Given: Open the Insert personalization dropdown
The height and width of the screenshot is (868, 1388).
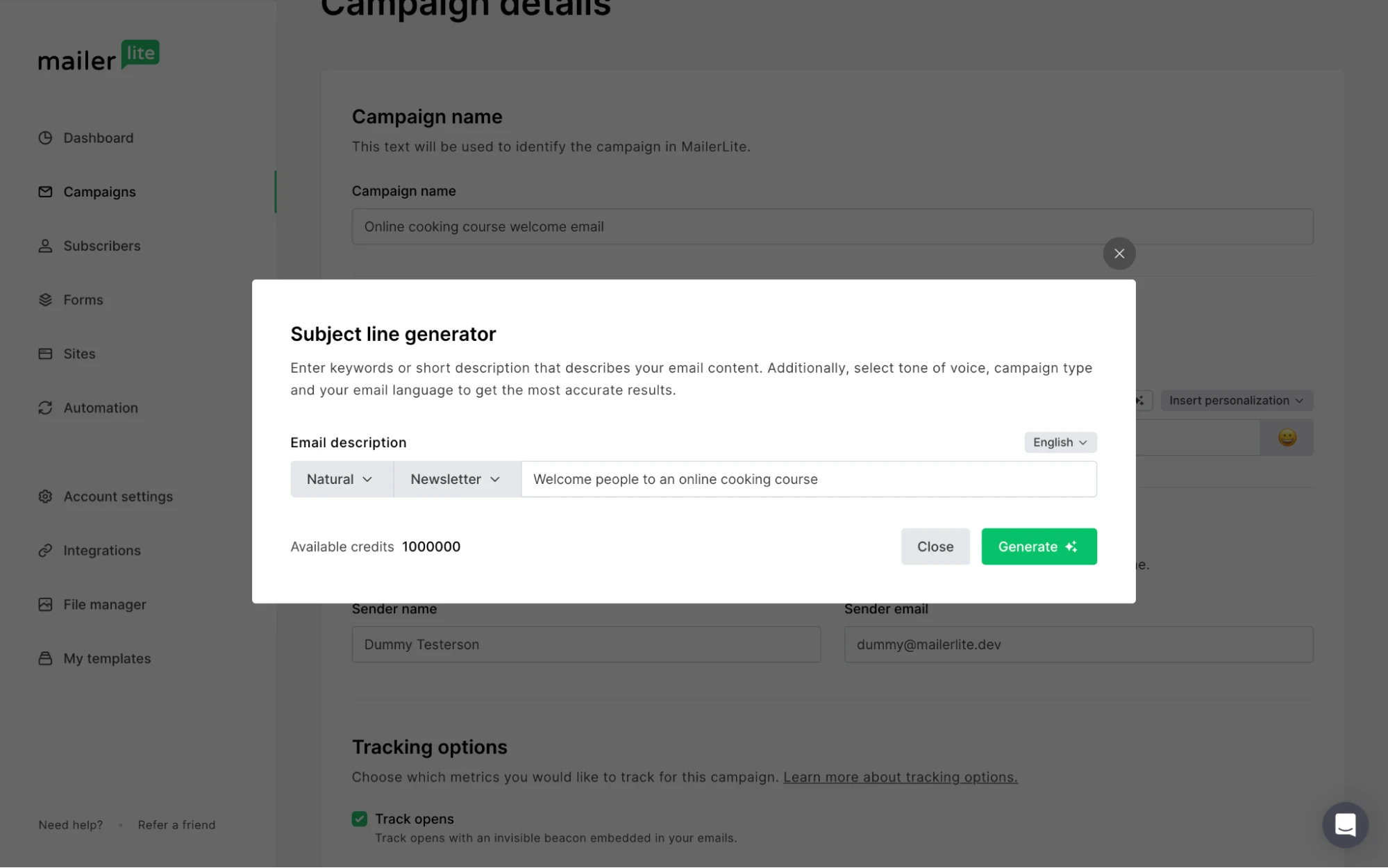Looking at the screenshot, I should click(1236, 401).
